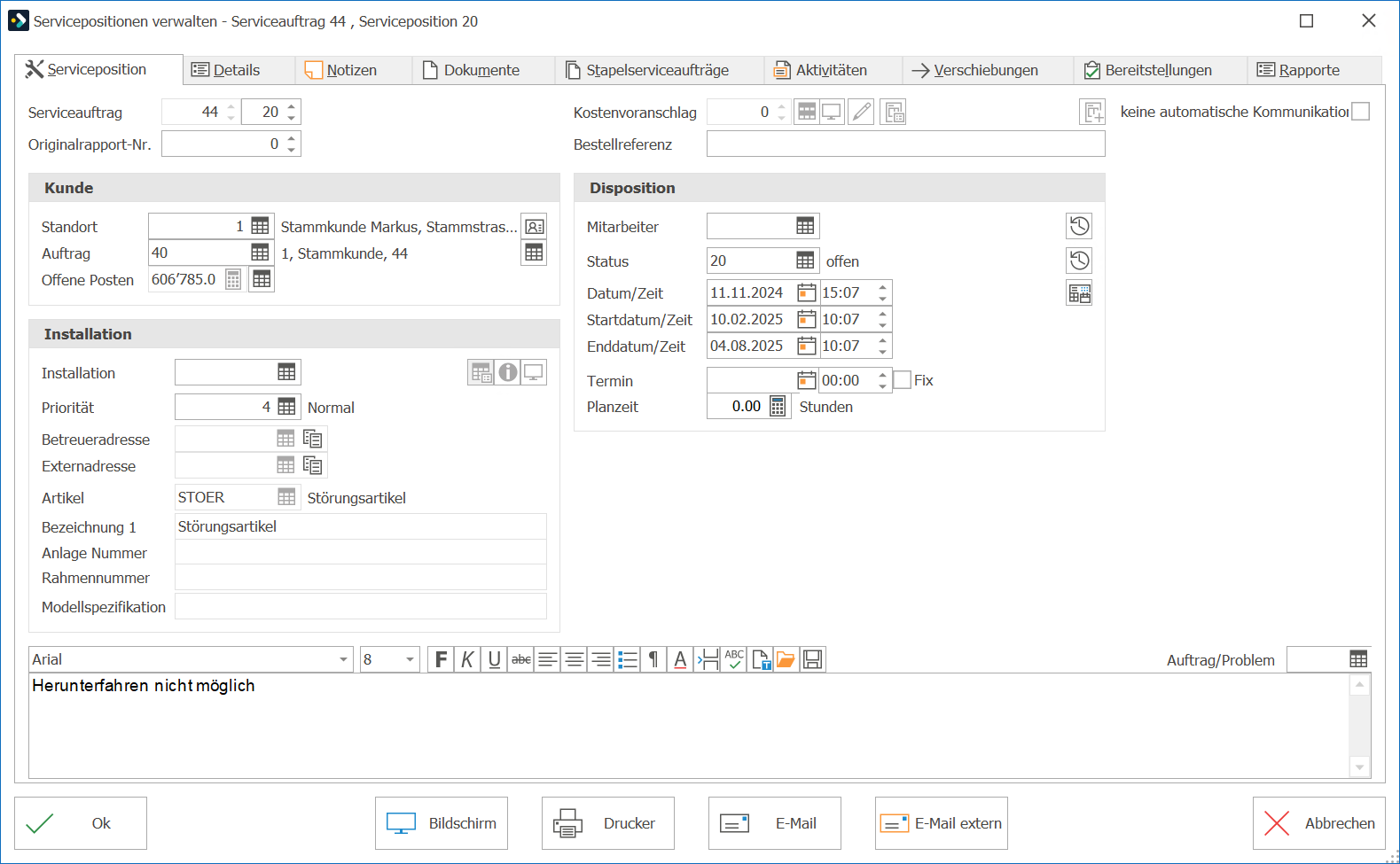Edit Kostenvoranschlag with the pencil icon
Viewport: 1400px width, 864px height.
click(861, 112)
